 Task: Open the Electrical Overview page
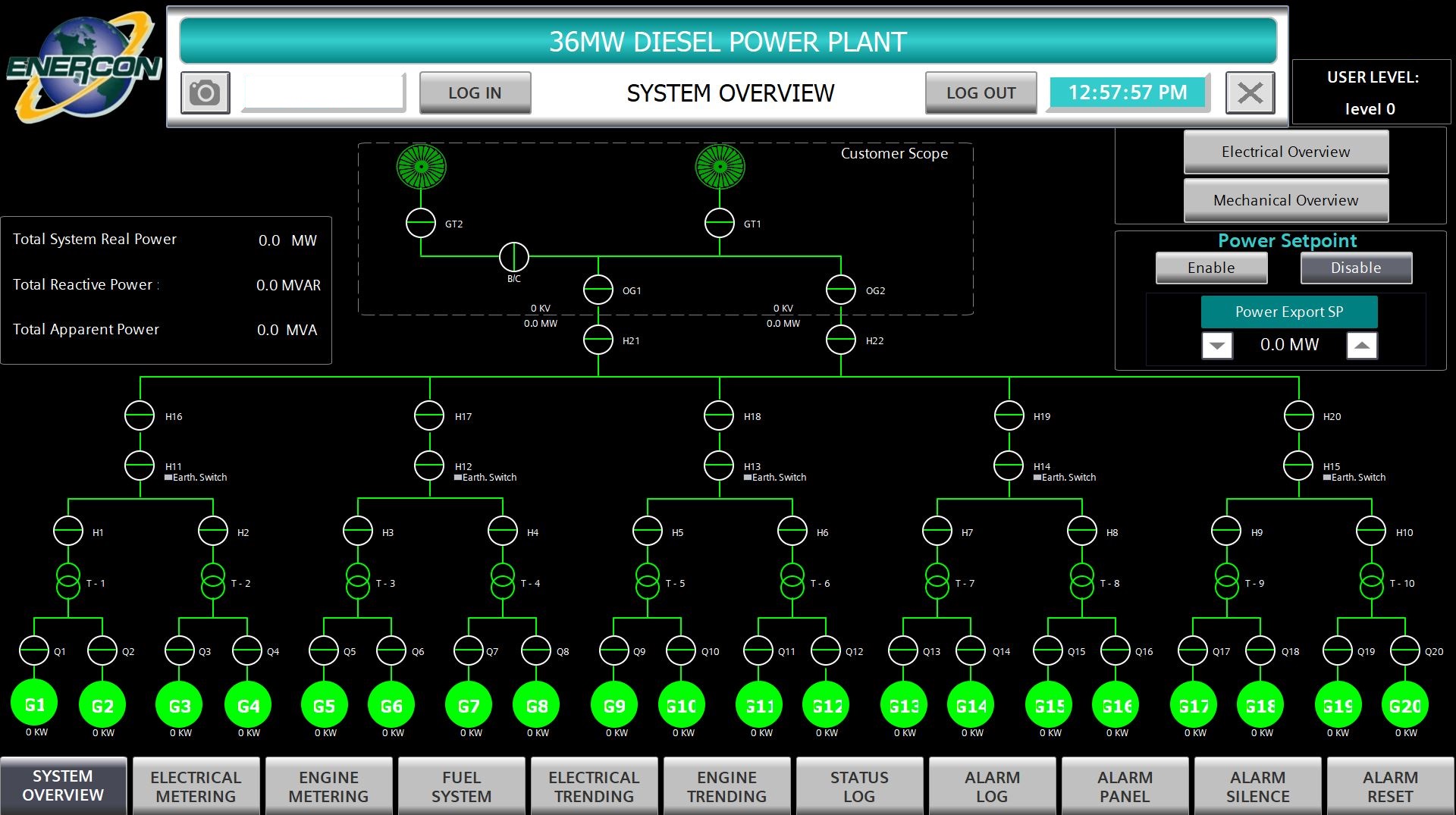(1286, 152)
